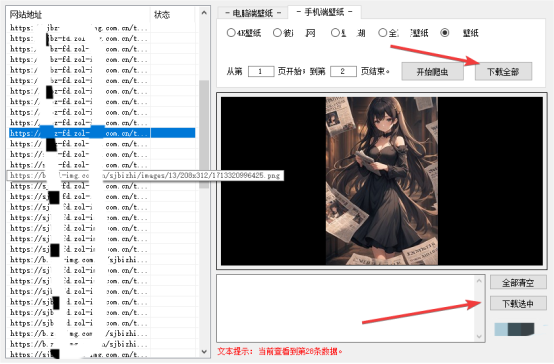Switch to the 手机端壁纸 tab
Image resolution: width=554 pixels, height=364 pixels.
pyautogui.click(x=324, y=12)
